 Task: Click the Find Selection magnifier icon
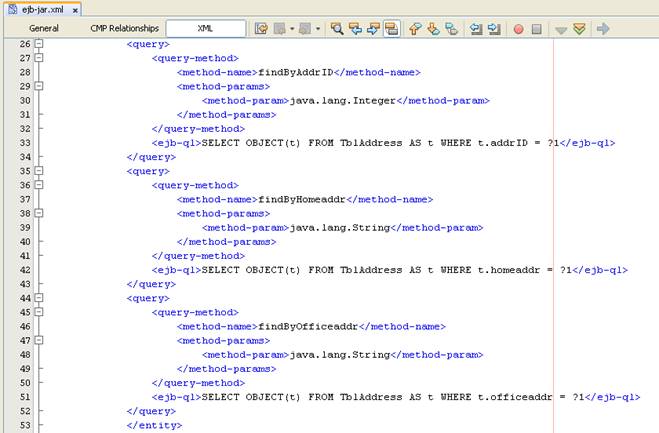337,29
